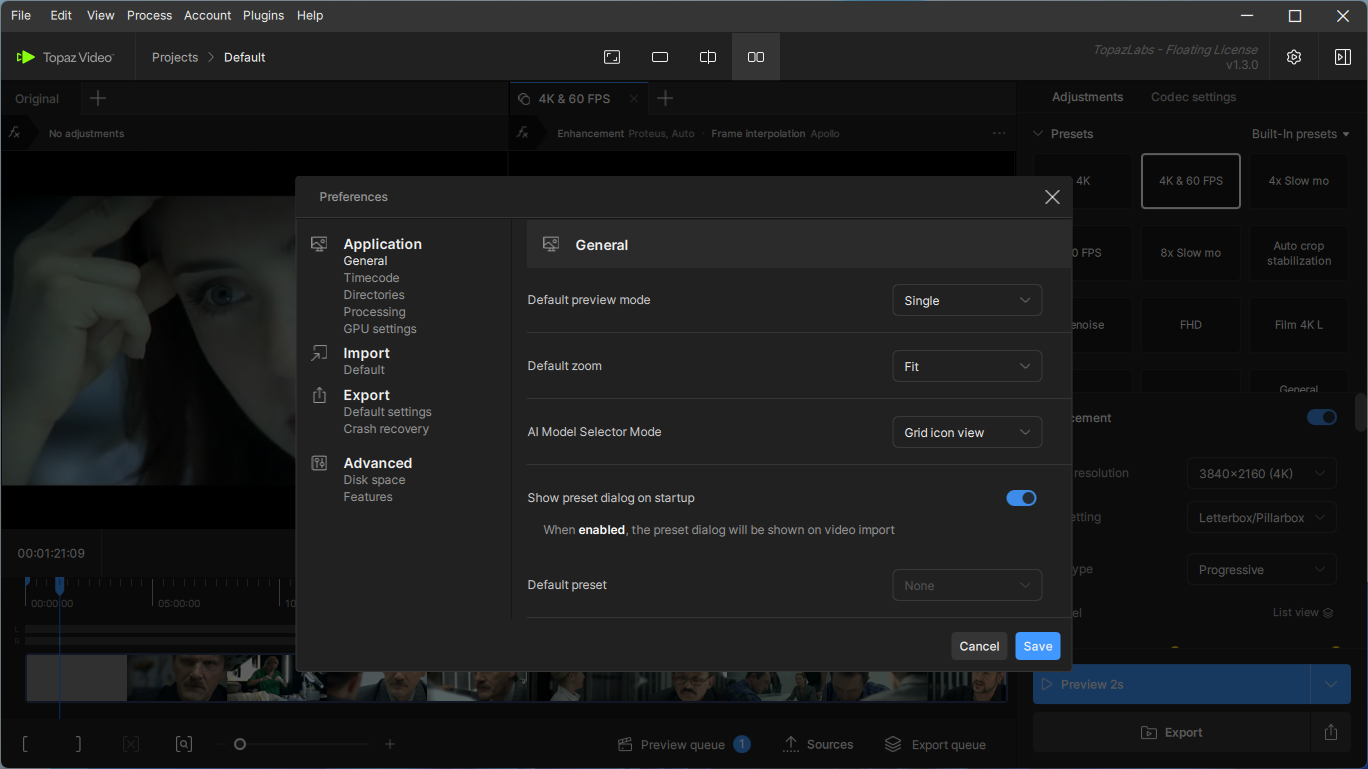Toggle the Enhancement switch off
The image size is (1368, 769).
click(1321, 417)
